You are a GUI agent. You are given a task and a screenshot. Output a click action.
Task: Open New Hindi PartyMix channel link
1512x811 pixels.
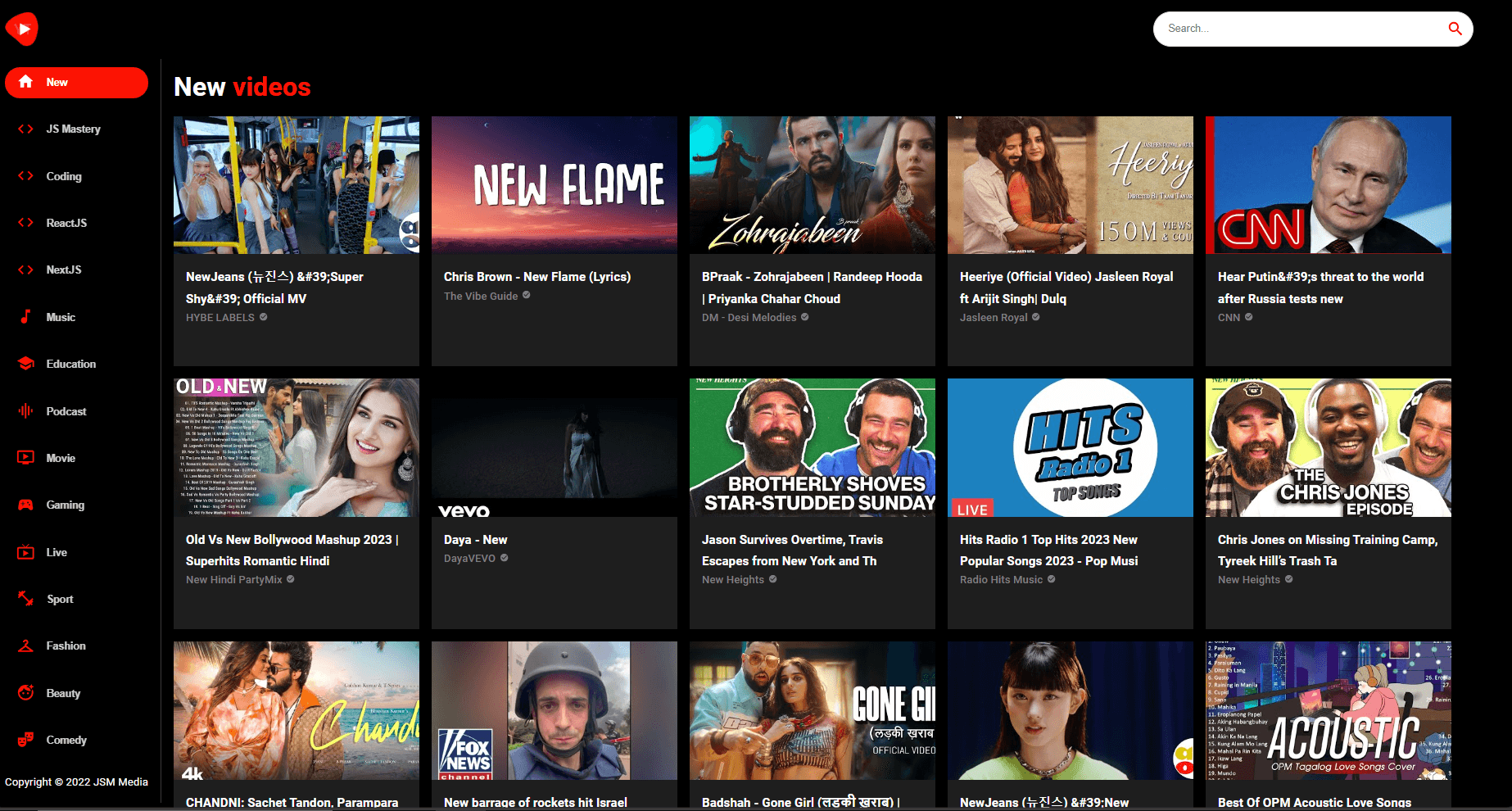point(234,580)
